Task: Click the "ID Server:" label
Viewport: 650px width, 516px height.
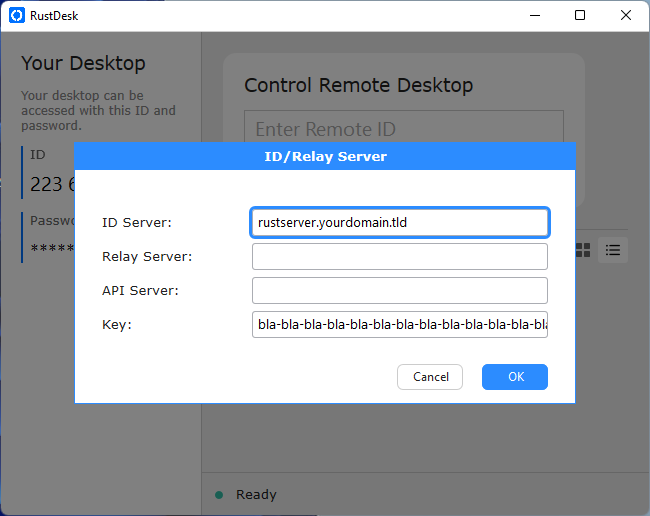Action: pos(137,223)
